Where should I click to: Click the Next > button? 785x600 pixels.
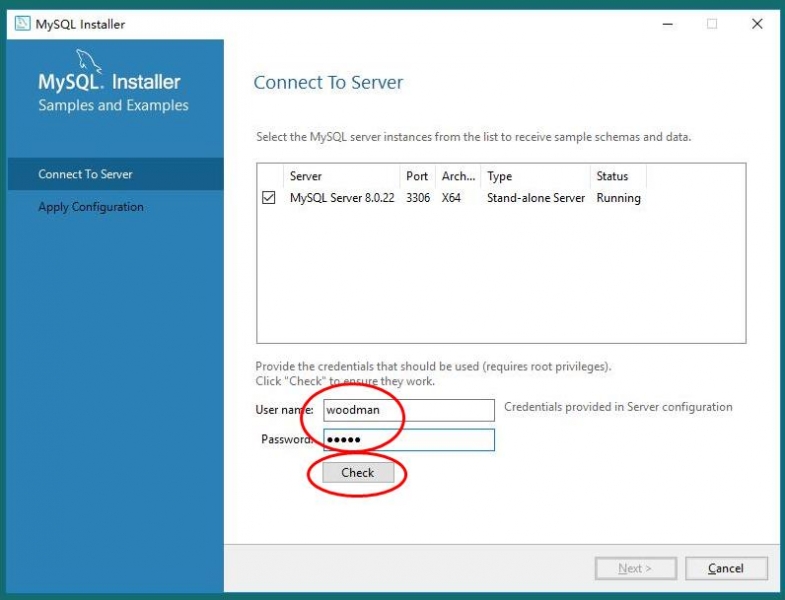click(635, 568)
